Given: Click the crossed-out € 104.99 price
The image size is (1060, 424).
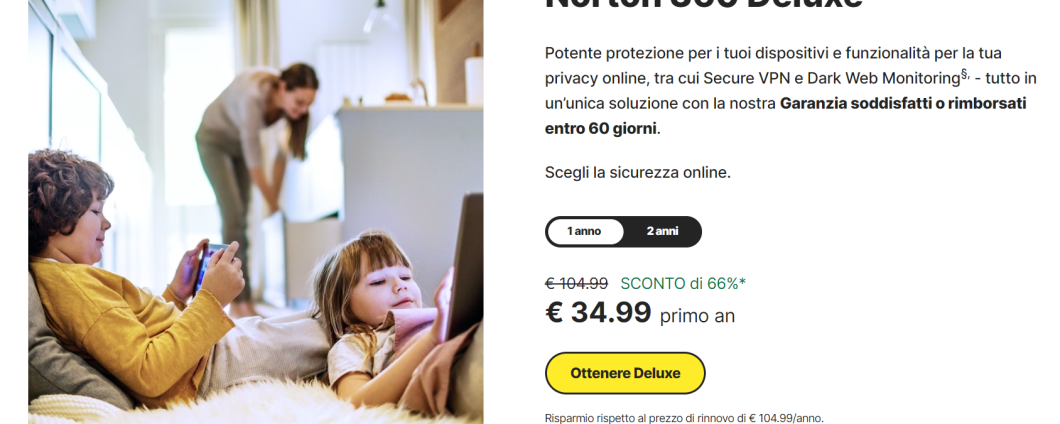Looking at the screenshot, I should 577,283.
